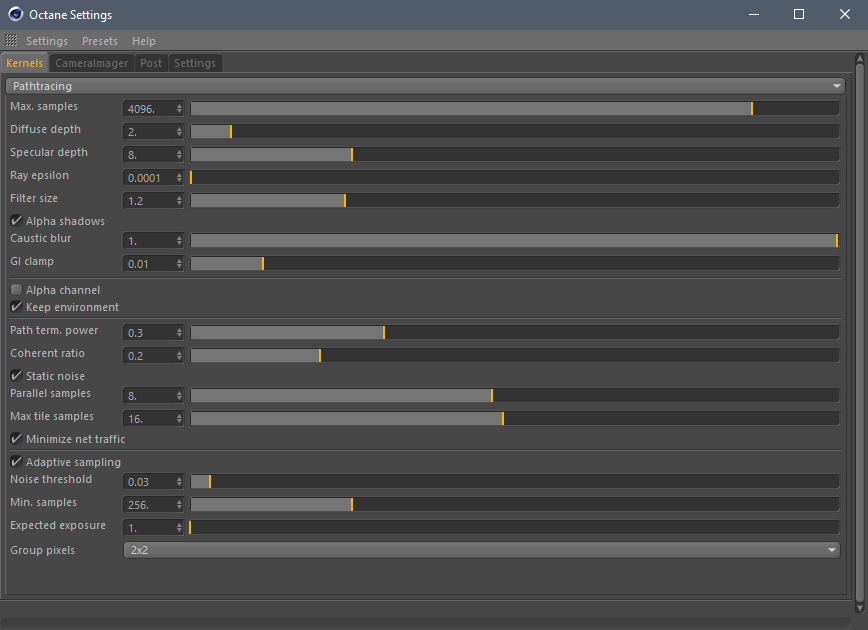The image size is (868, 630).
Task: Click the Specular depth stepper arrows
Action: click(179, 154)
